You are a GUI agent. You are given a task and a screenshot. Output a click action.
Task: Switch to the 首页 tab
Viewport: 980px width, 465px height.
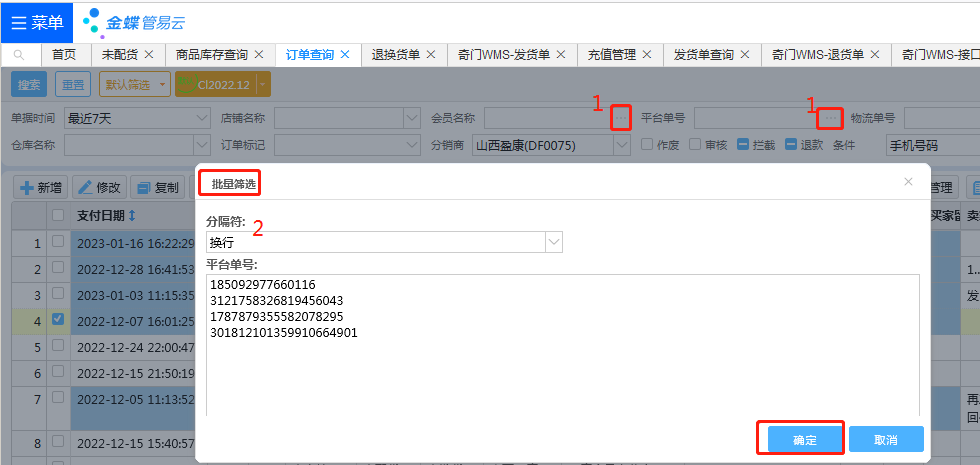(x=64, y=55)
